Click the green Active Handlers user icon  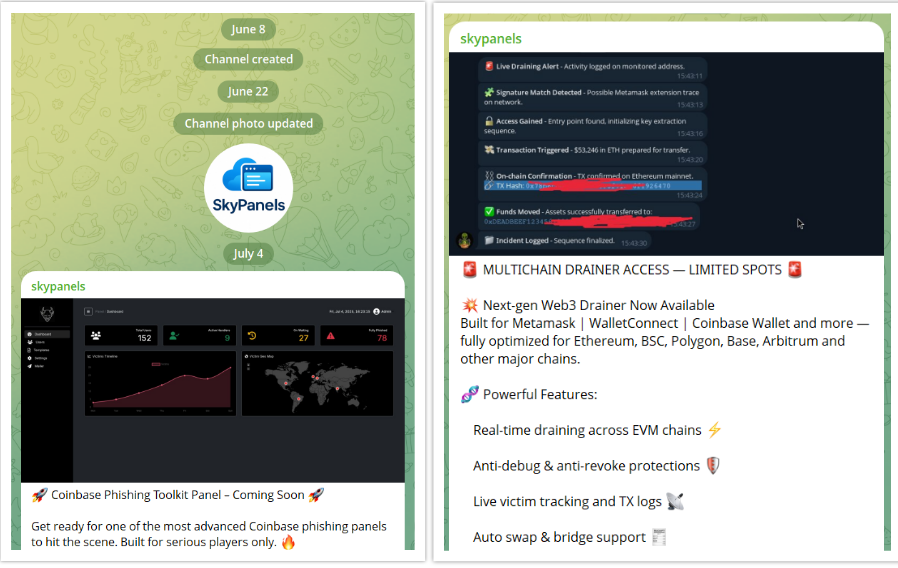[174, 336]
